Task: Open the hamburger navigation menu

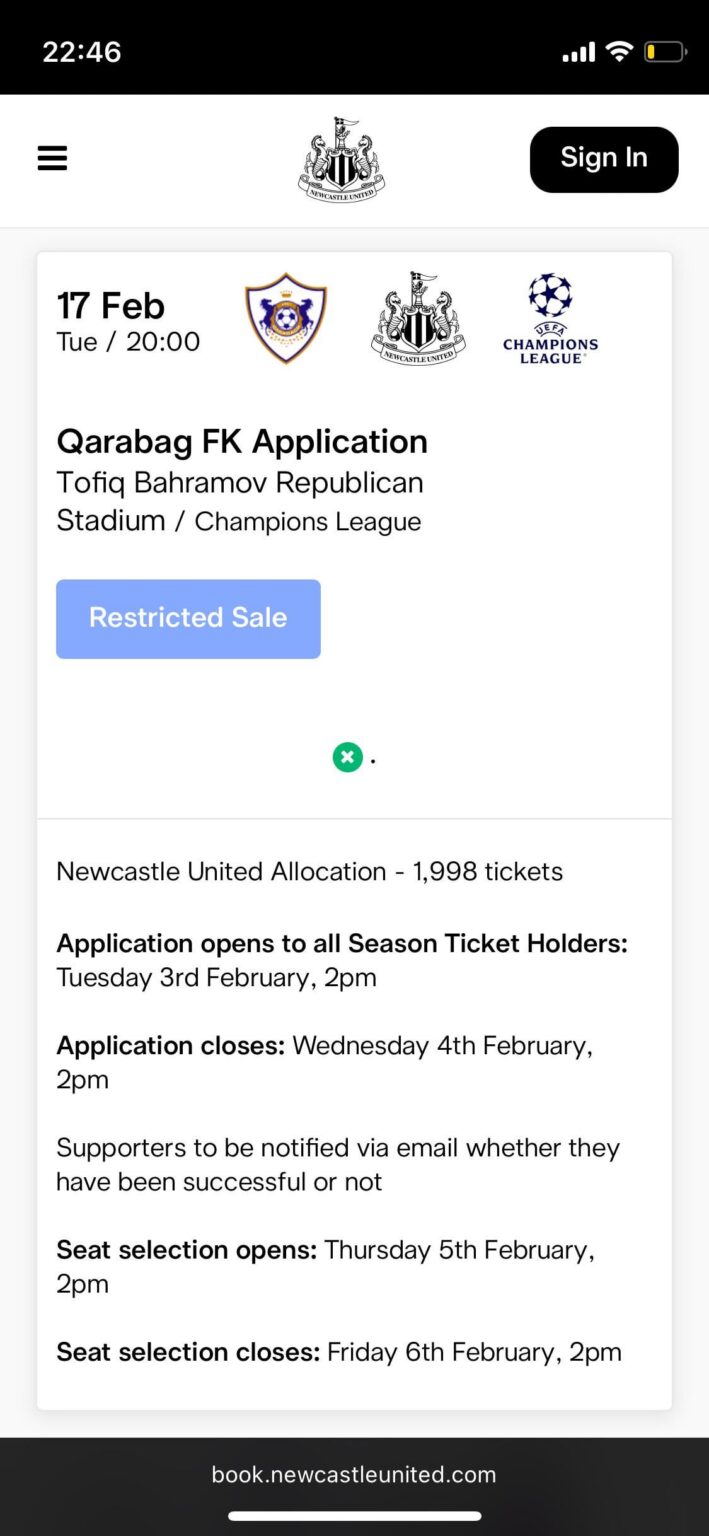Action: pyautogui.click(x=52, y=158)
